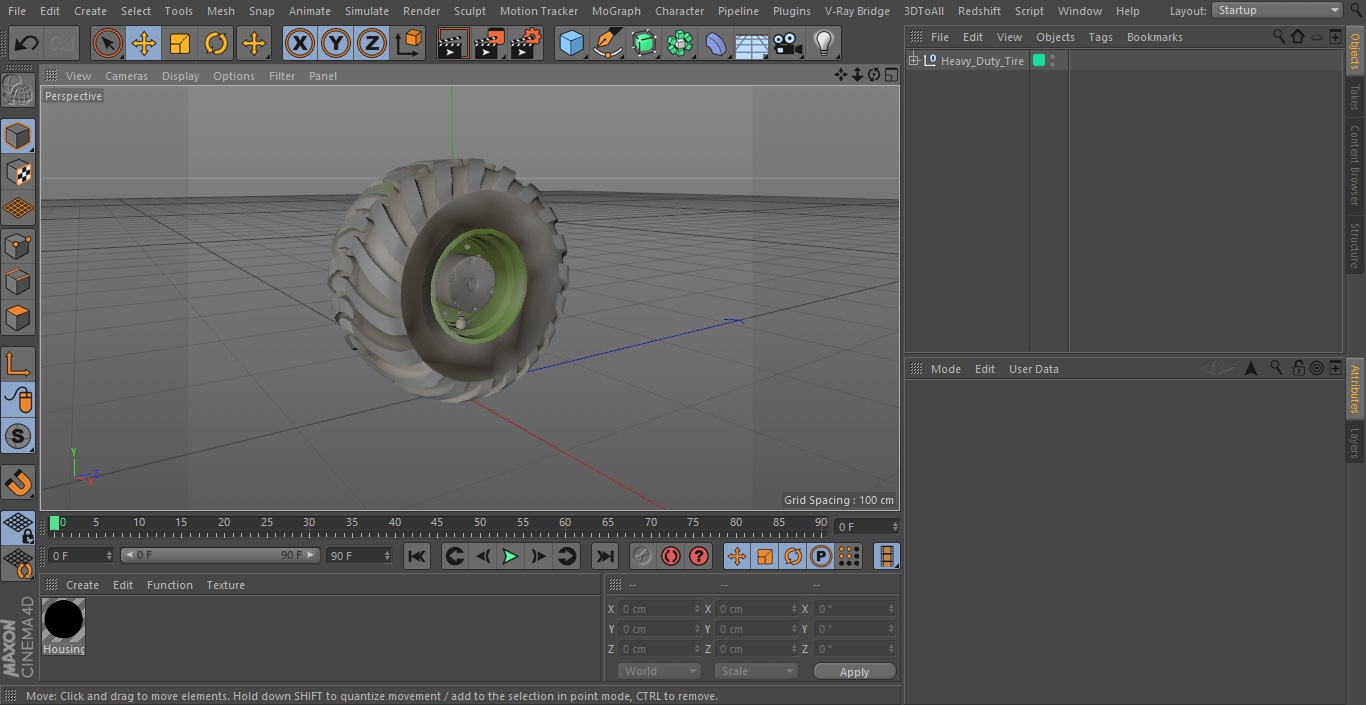Add a Light object
1366x705 pixels.
click(823, 43)
